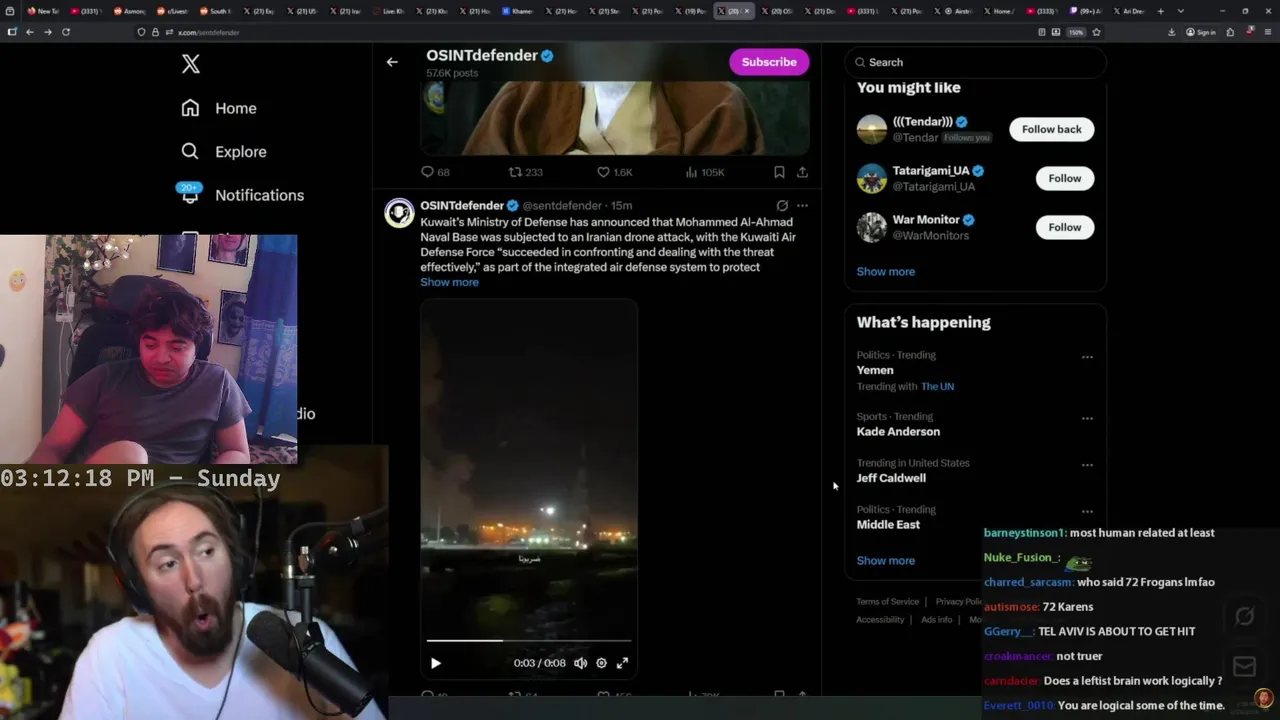The height and width of the screenshot is (720, 1280).
Task: Play the Kuwait drone attack video
Action: tap(435, 663)
